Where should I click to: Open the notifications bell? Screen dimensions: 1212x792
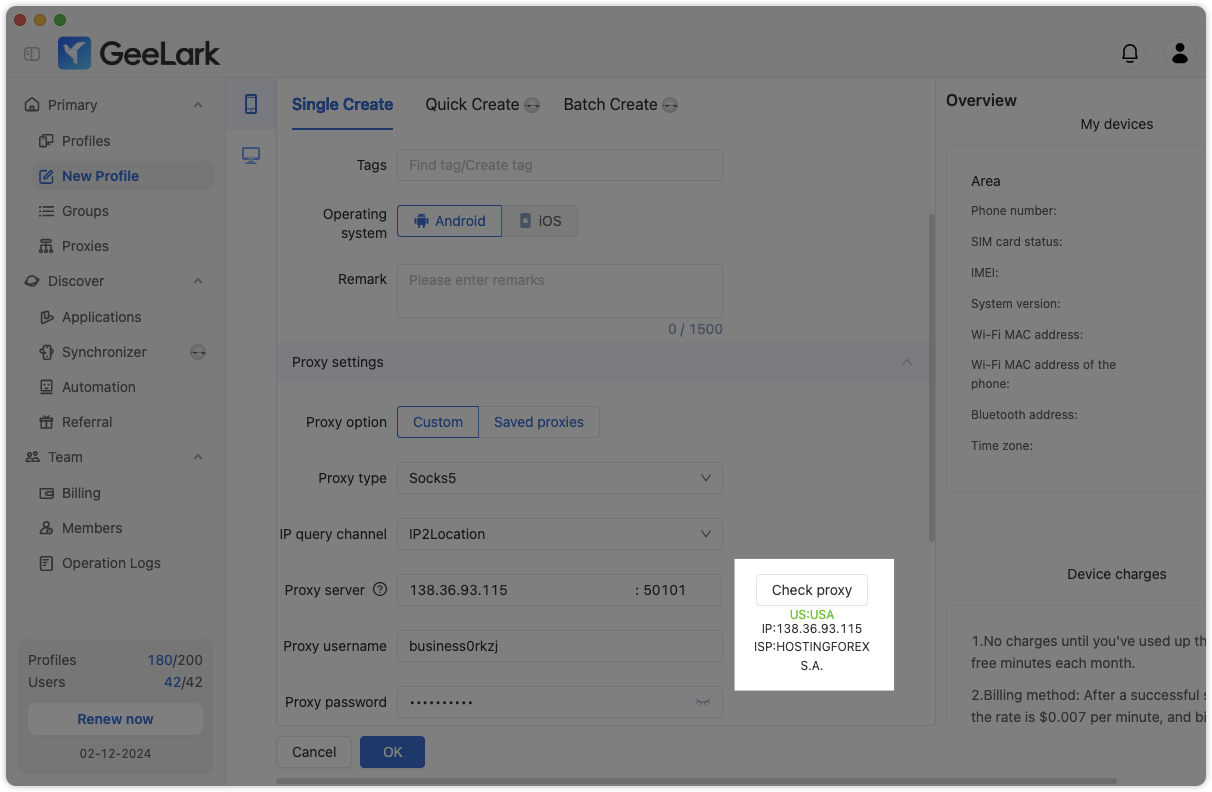[1130, 53]
